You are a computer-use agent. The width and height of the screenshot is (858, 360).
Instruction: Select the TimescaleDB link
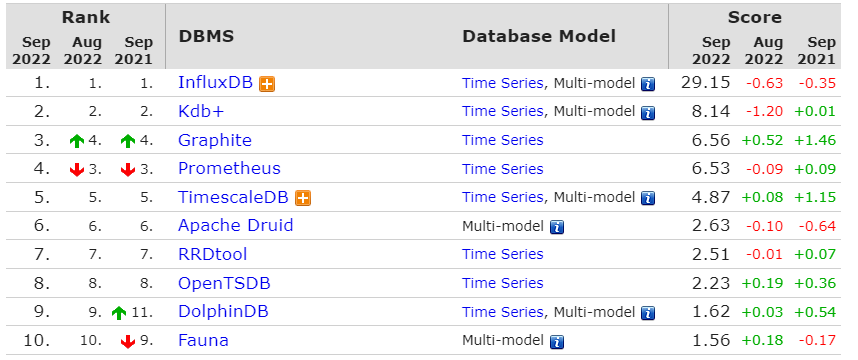[233, 197]
